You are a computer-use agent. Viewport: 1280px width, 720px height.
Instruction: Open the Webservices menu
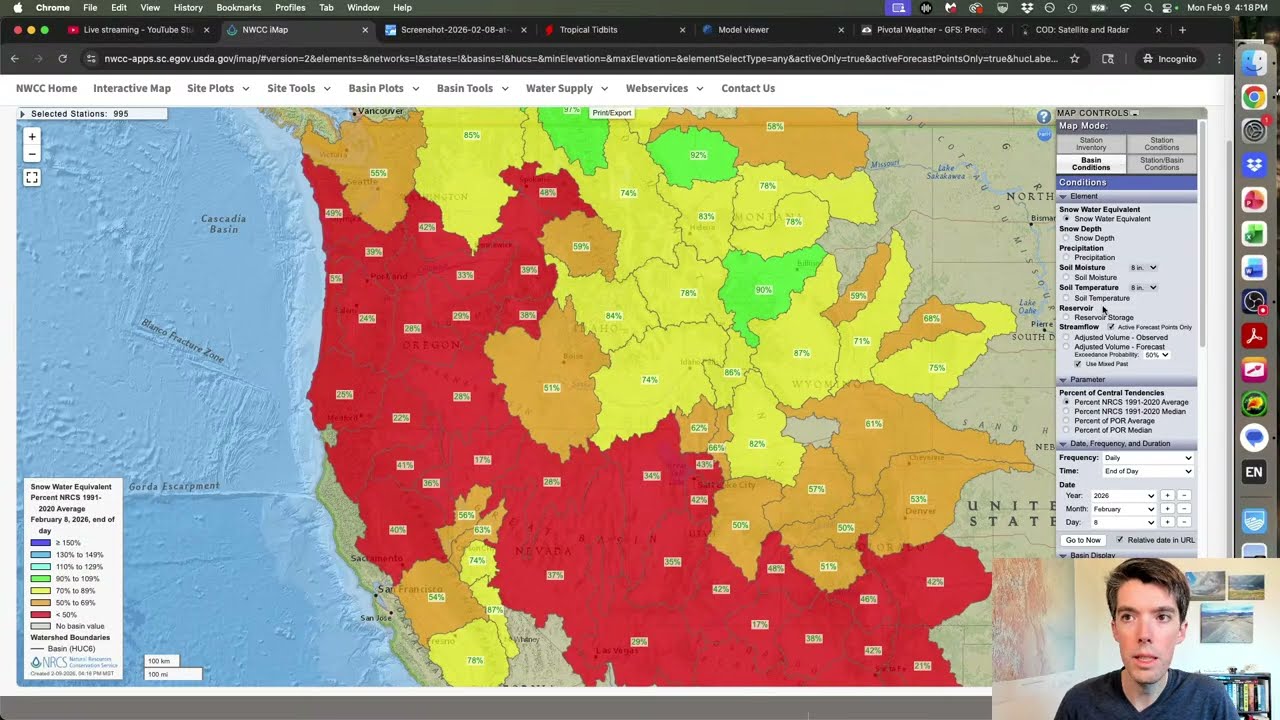point(664,88)
